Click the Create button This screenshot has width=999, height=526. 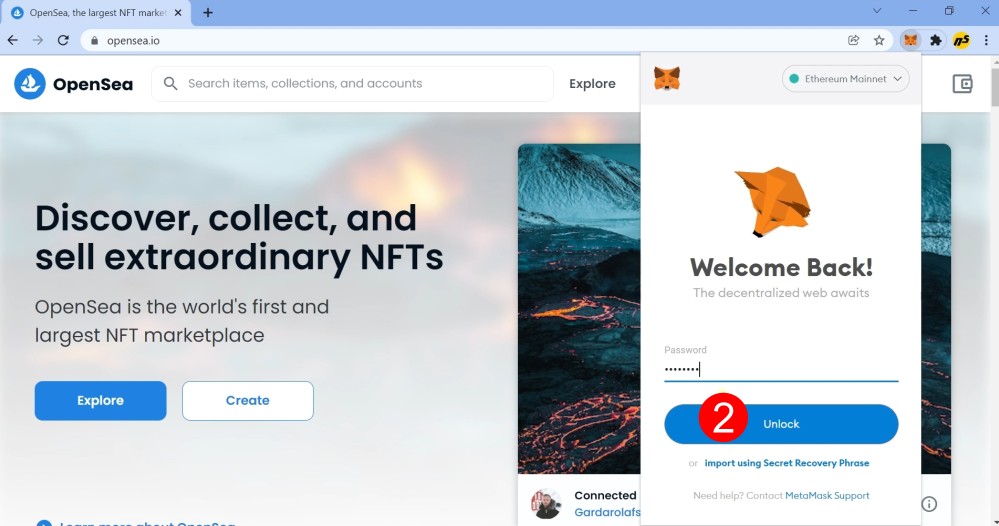tap(248, 401)
